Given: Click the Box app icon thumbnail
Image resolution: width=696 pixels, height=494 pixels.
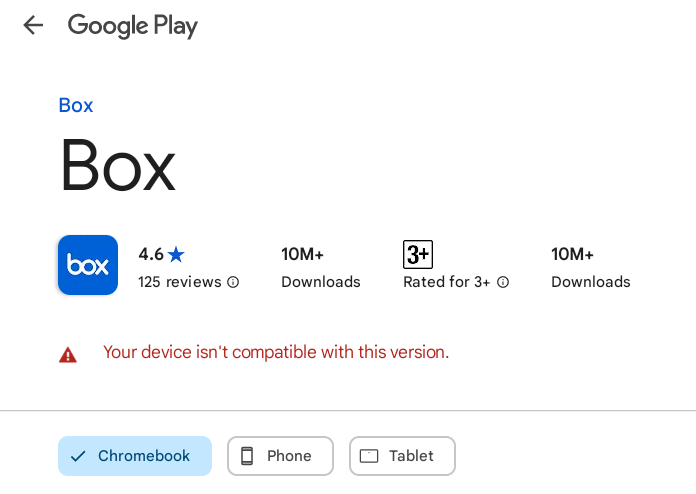Looking at the screenshot, I should [88, 265].
